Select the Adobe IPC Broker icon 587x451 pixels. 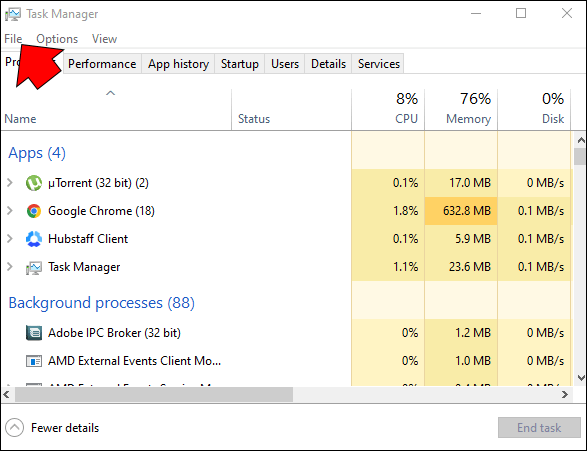coord(34,333)
